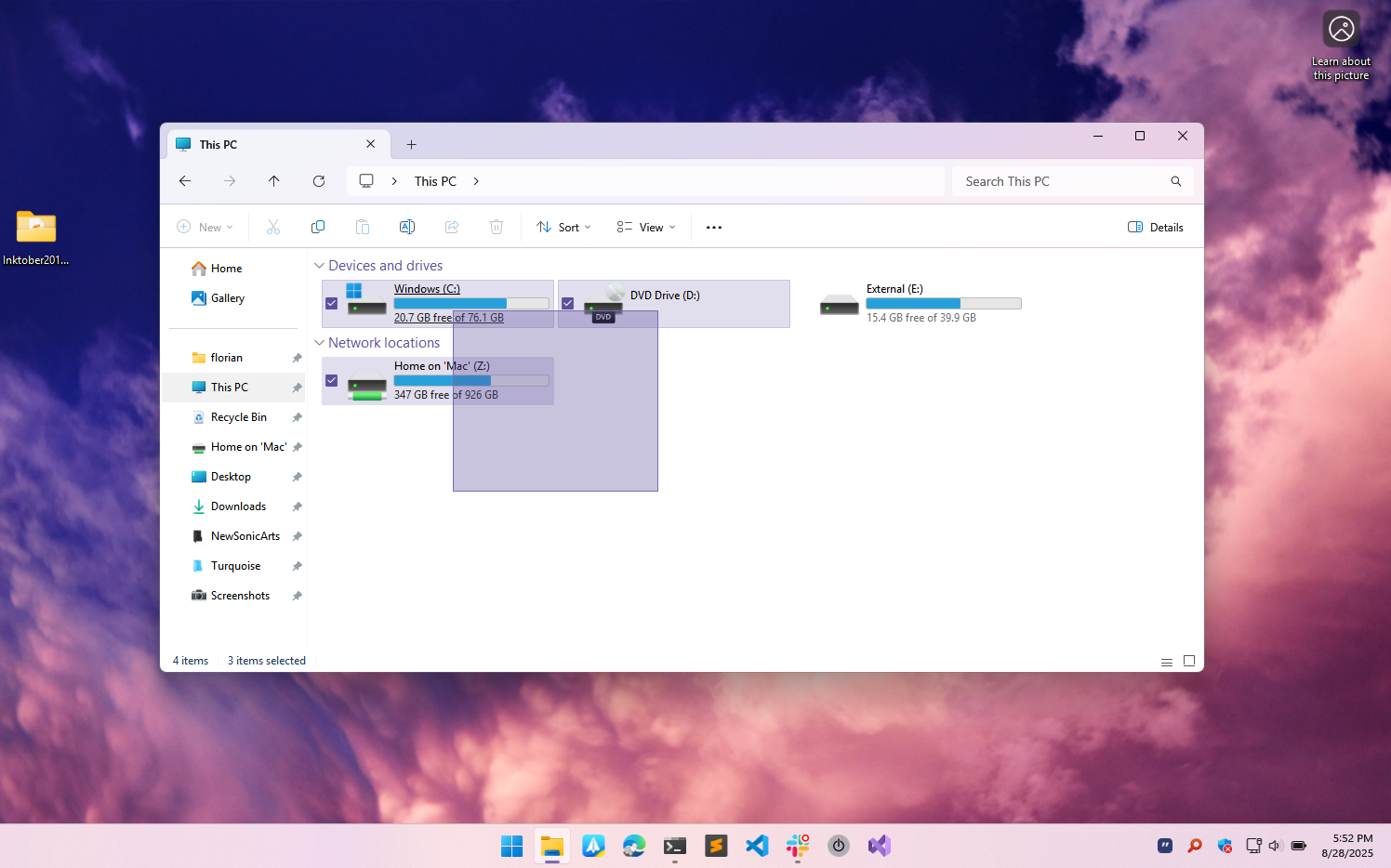Open Visual Studio Code from taskbar
Viewport: 1391px width, 868px height.
pyautogui.click(x=757, y=846)
